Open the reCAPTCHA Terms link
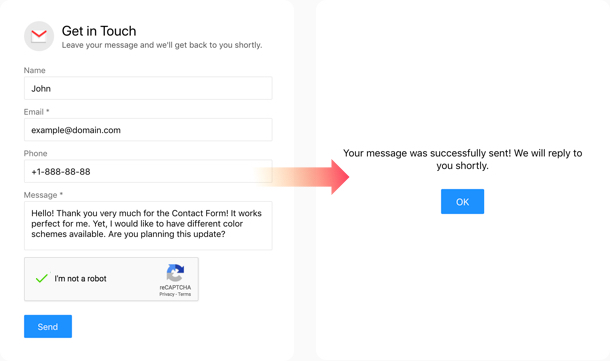The height and width of the screenshot is (361, 610). 184,294
